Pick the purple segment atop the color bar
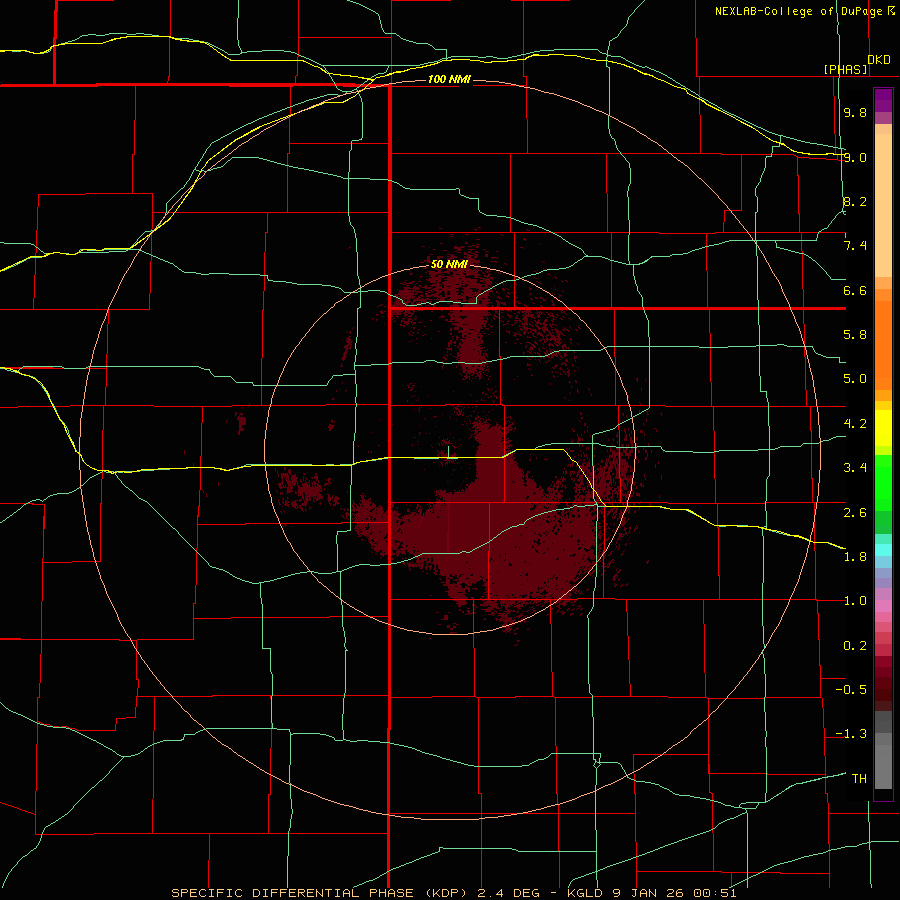The width and height of the screenshot is (900, 900). [883, 100]
